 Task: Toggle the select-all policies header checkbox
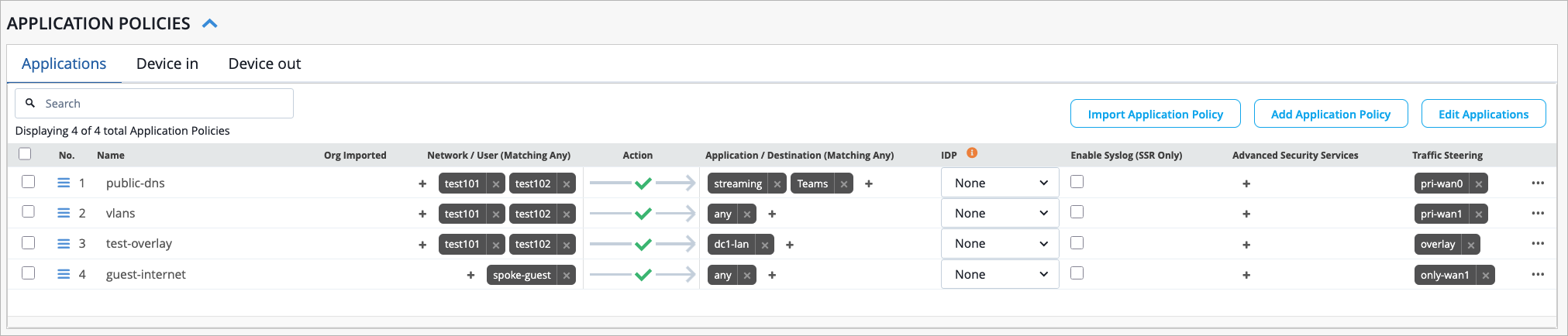tap(25, 154)
